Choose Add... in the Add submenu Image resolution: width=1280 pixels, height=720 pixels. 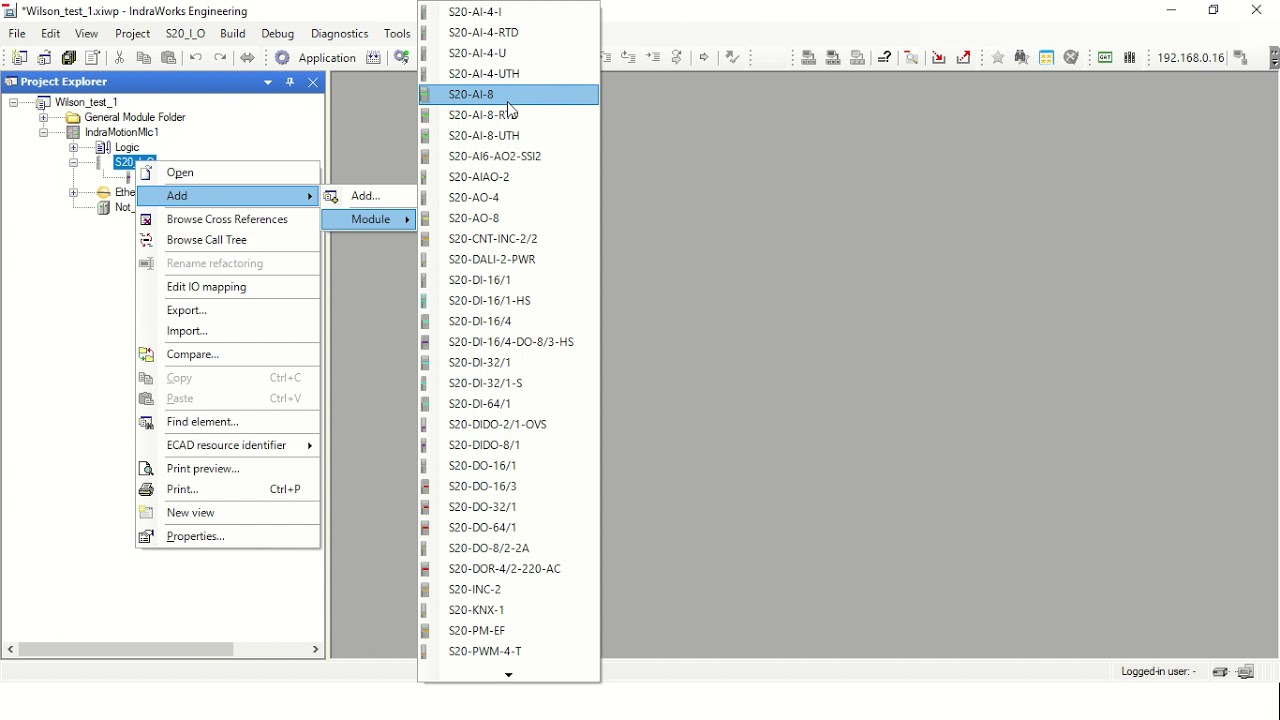[x=369, y=196]
